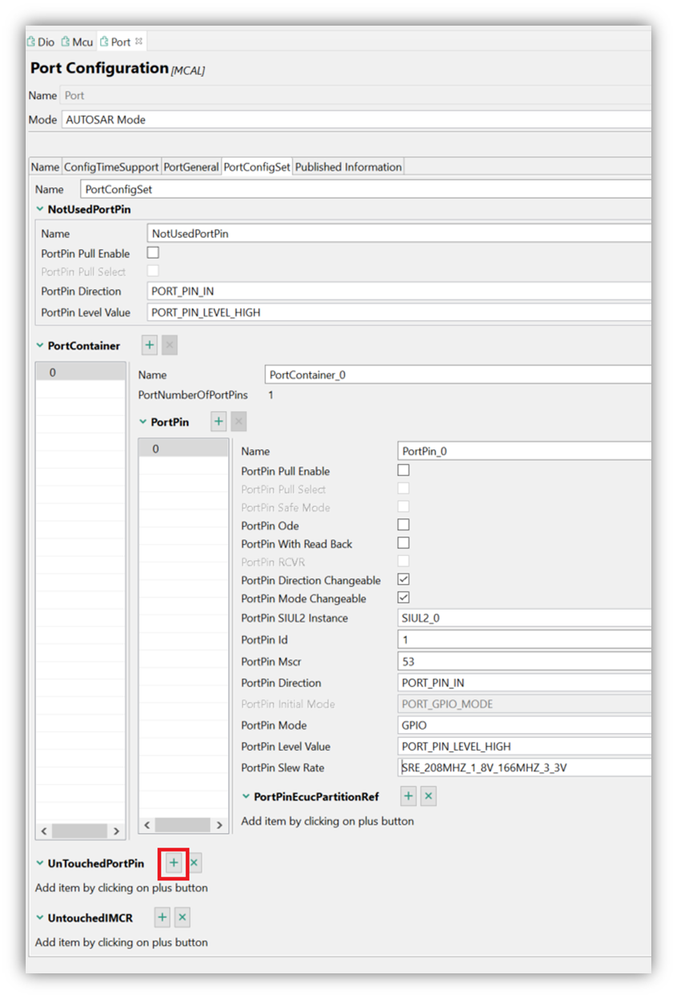Delete the UnTouchedPortPin entry
The width and height of the screenshot is (677, 999).
[x=195, y=862]
